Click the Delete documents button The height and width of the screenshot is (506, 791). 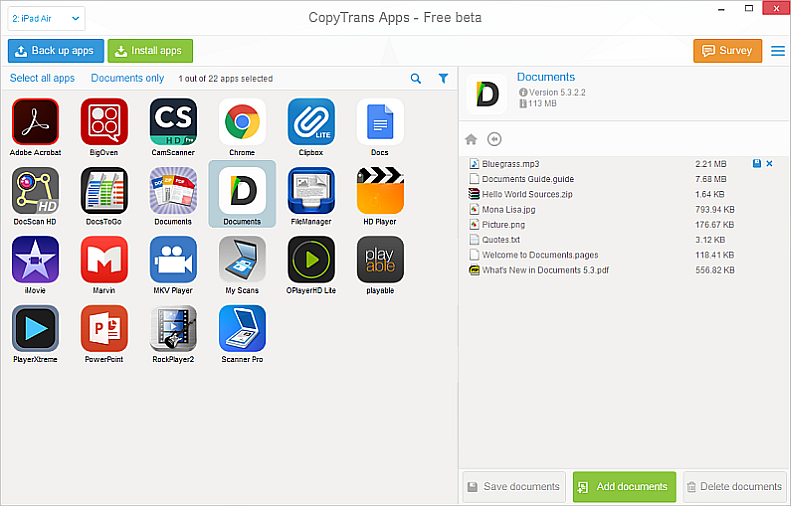click(734, 487)
